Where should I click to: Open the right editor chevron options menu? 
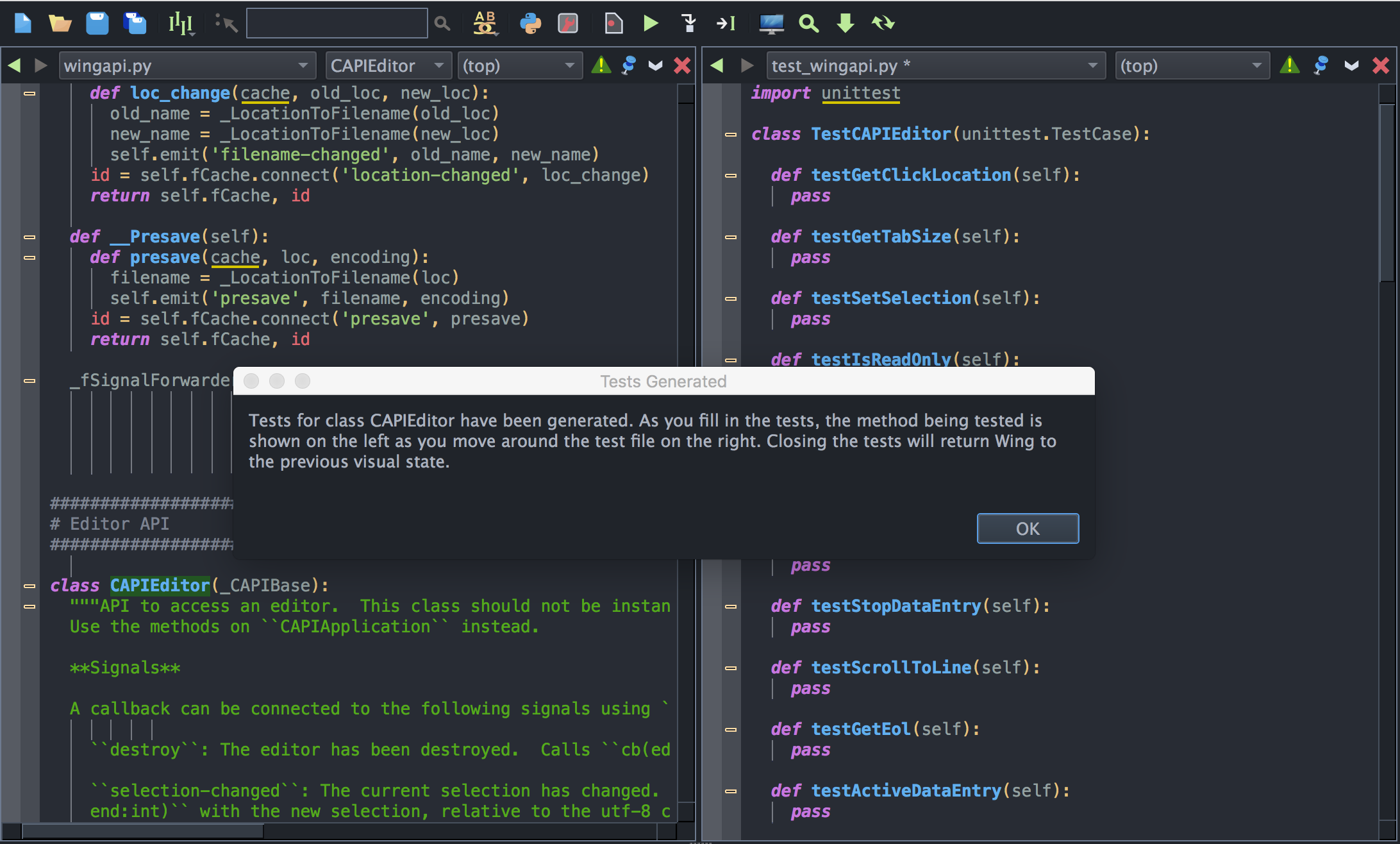pos(1351,65)
